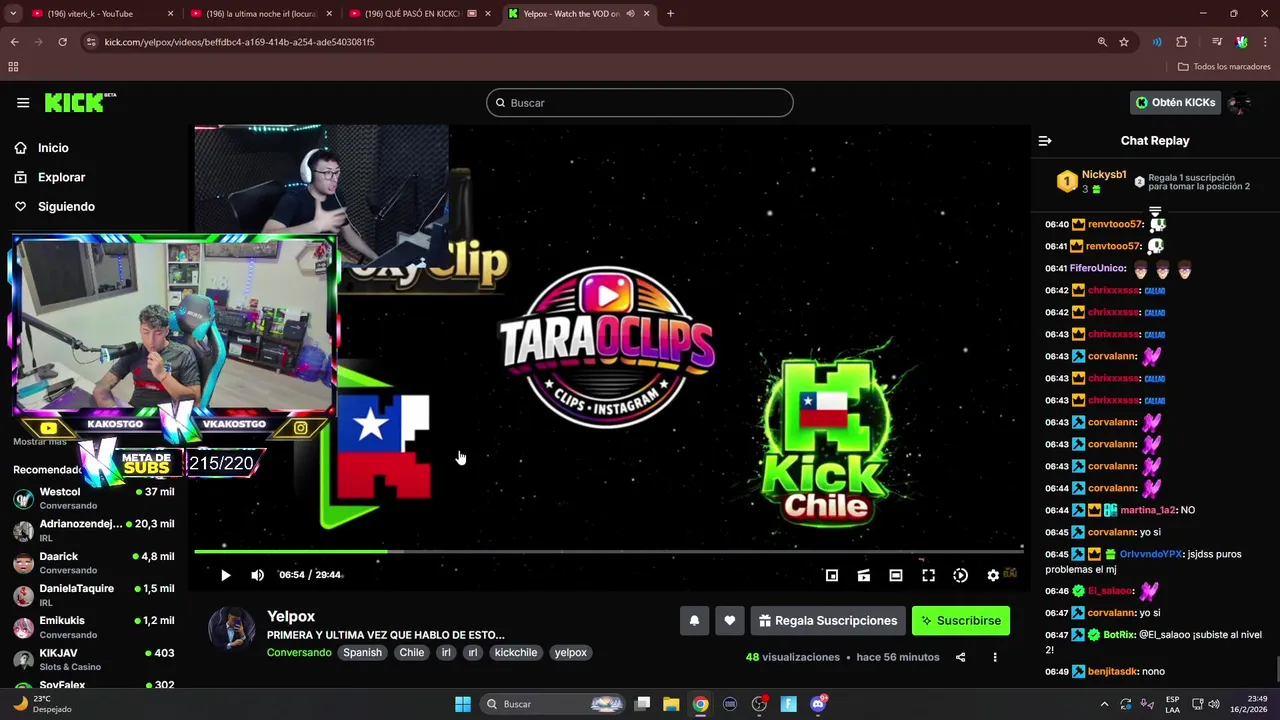This screenshot has height=720, width=1280.
Task: Select the Chile tag
Action: tap(412, 652)
